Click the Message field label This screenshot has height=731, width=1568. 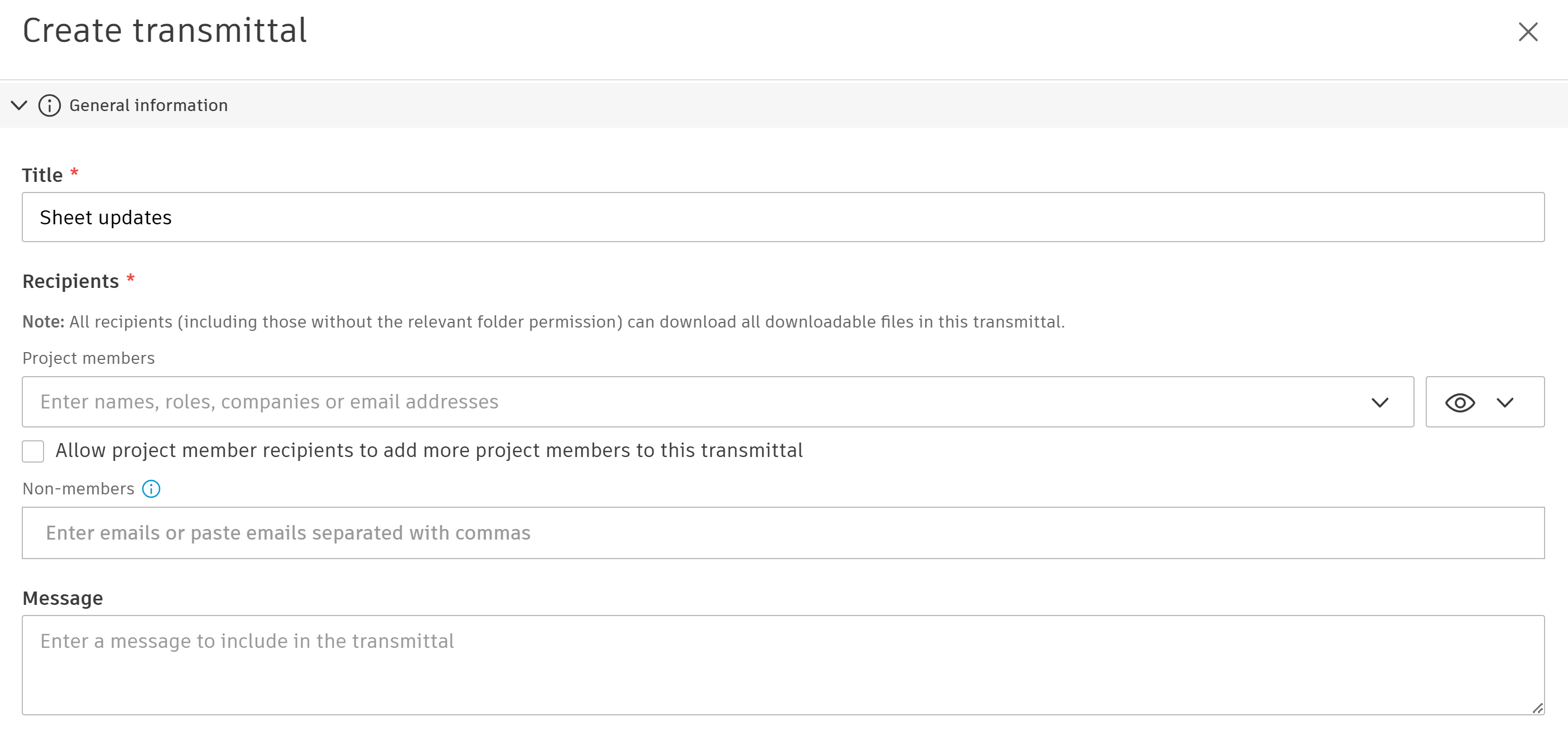tap(62, 598)
